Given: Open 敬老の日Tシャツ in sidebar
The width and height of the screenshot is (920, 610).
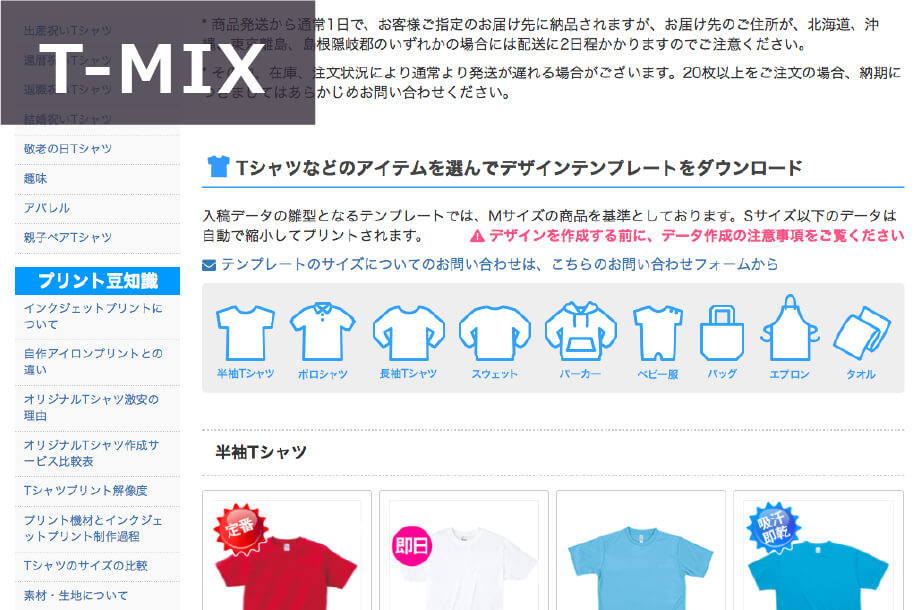Looking at the screenshot, I should pos(67,149).
